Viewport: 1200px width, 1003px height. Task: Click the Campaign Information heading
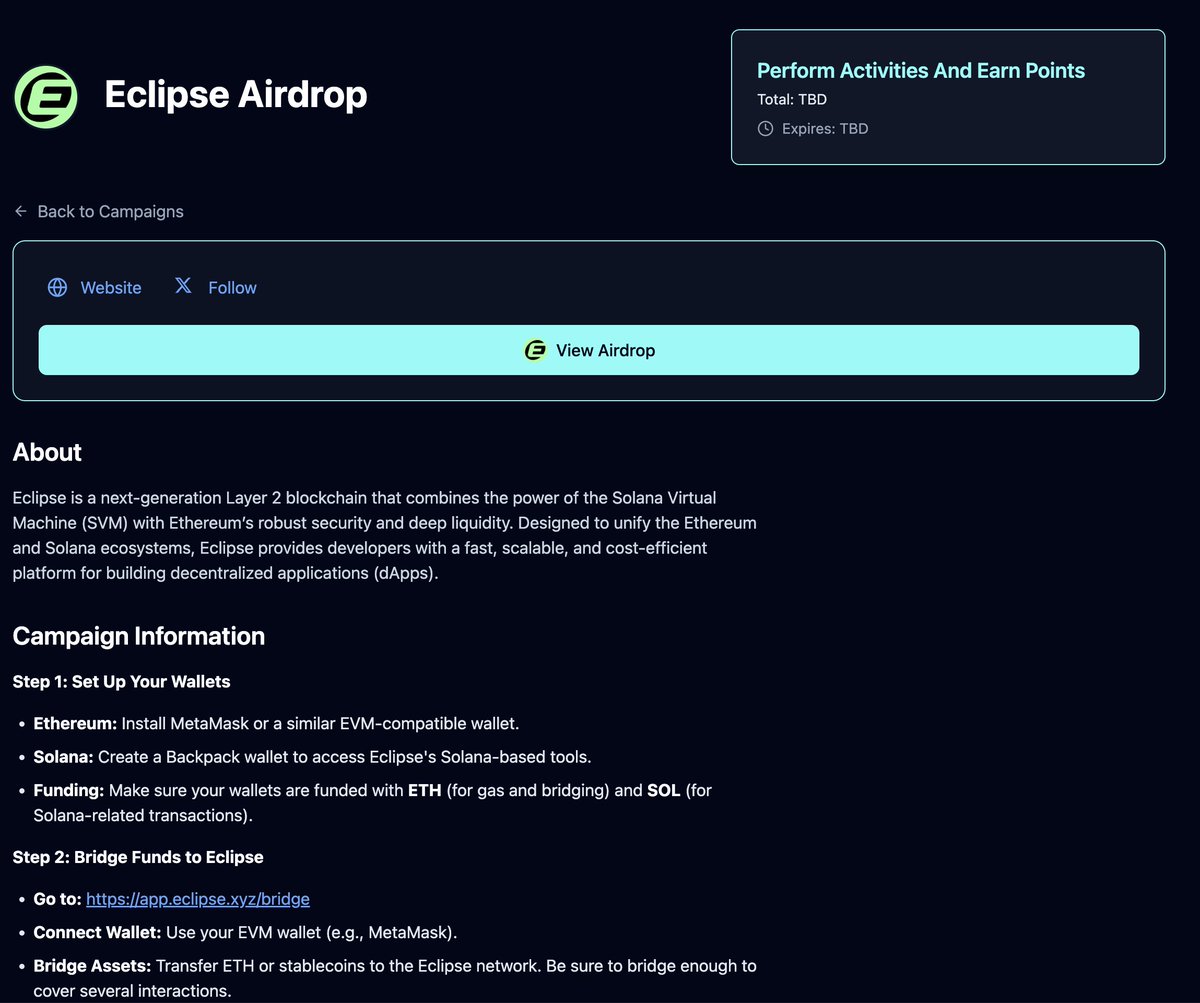pyautogui.click(x=139, y=637)
